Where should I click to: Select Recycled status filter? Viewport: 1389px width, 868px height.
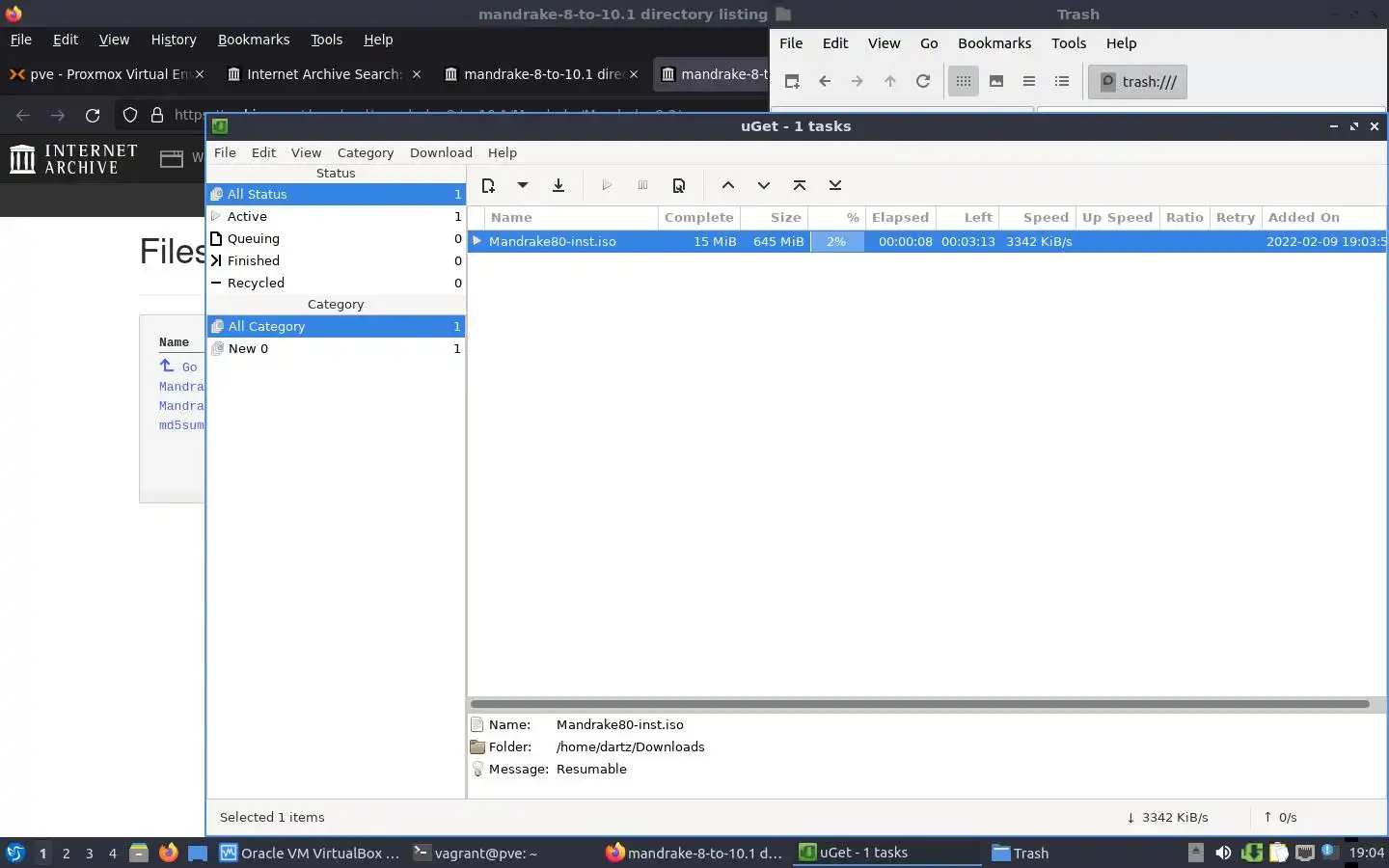coord(336,283)
